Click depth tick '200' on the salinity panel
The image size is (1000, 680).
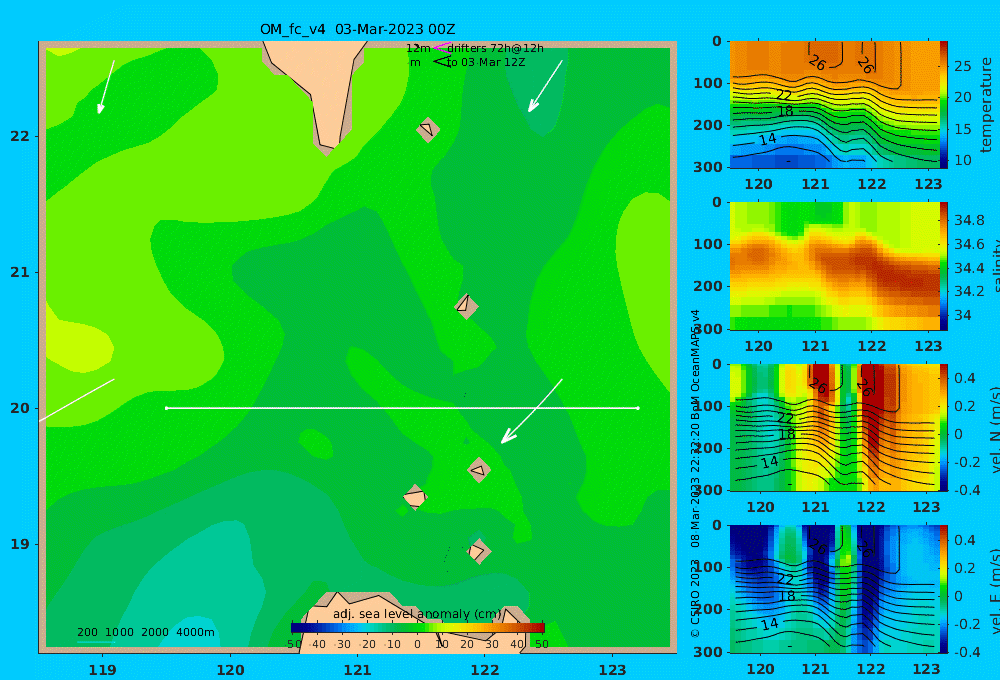tap(707, 286)
